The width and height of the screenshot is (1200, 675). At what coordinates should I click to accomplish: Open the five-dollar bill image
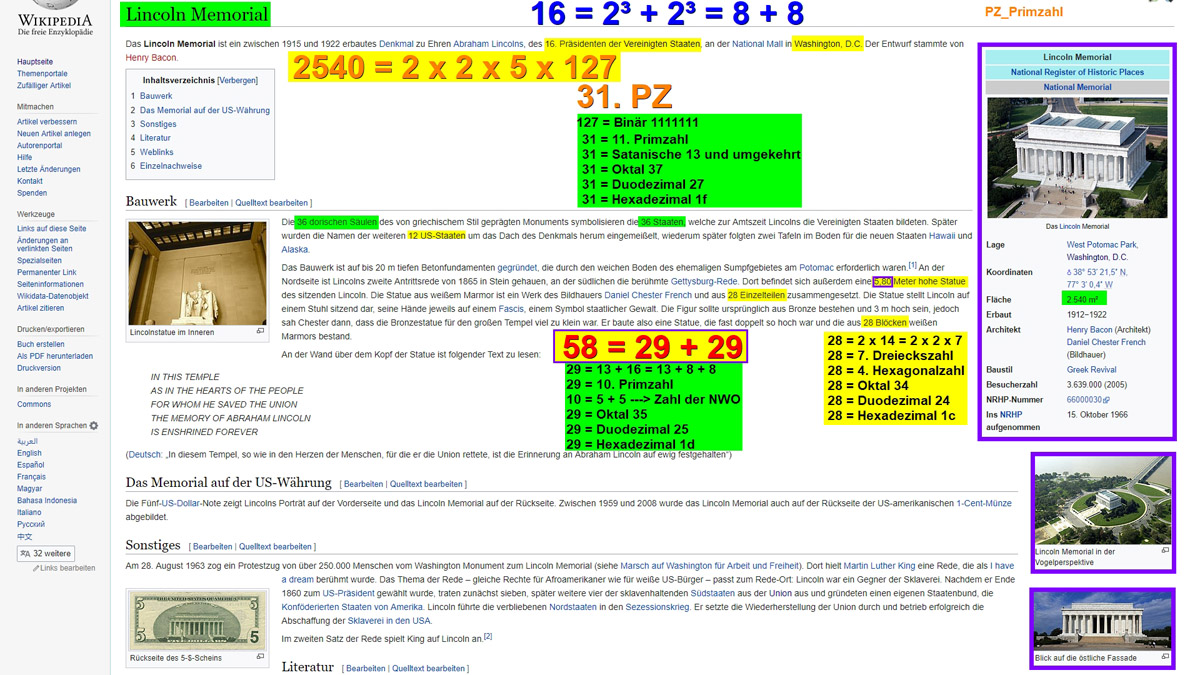click(x=198, y=620)
